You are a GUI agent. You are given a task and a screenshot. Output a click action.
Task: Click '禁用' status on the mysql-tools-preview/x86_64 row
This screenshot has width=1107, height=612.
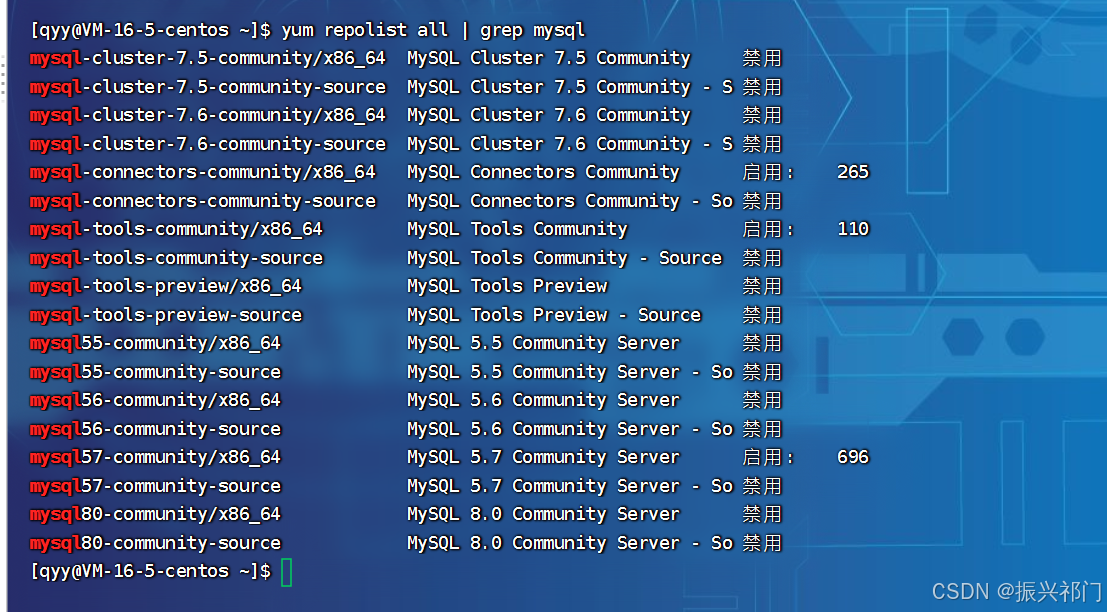pos(762,287)
